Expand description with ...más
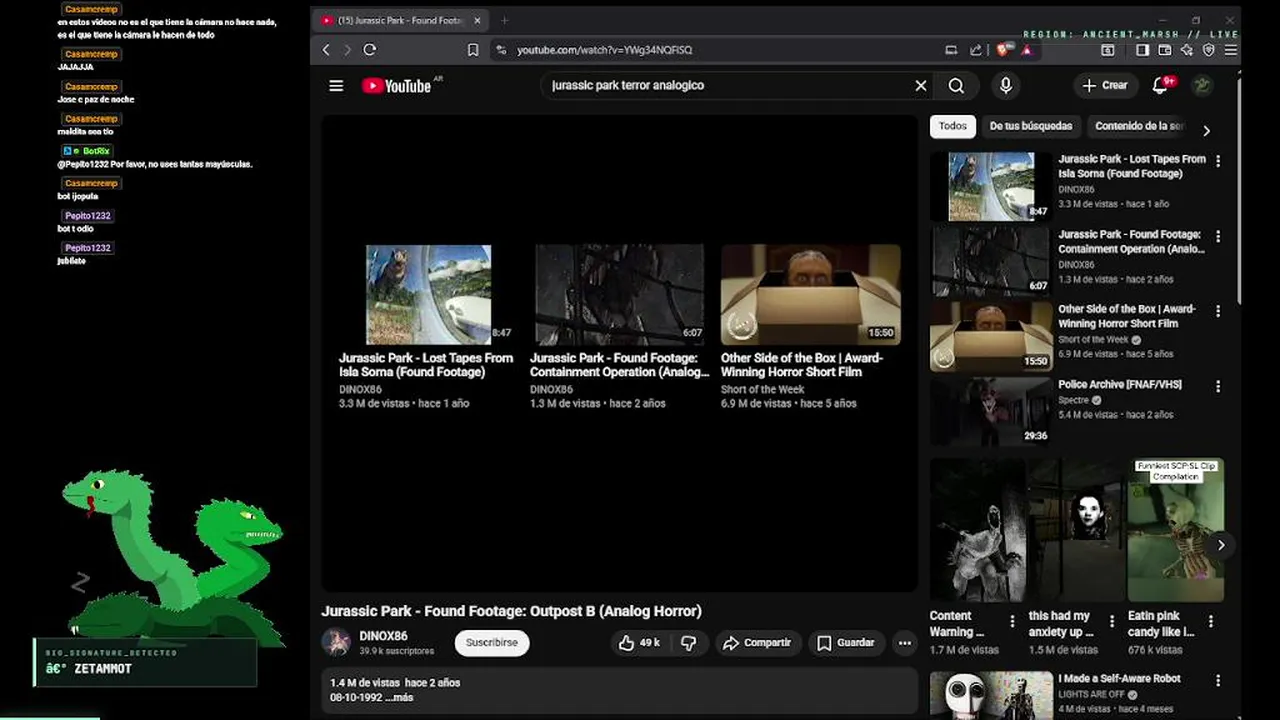The width and height of the screenshot is (1280, 720). [x=400, y=698]
